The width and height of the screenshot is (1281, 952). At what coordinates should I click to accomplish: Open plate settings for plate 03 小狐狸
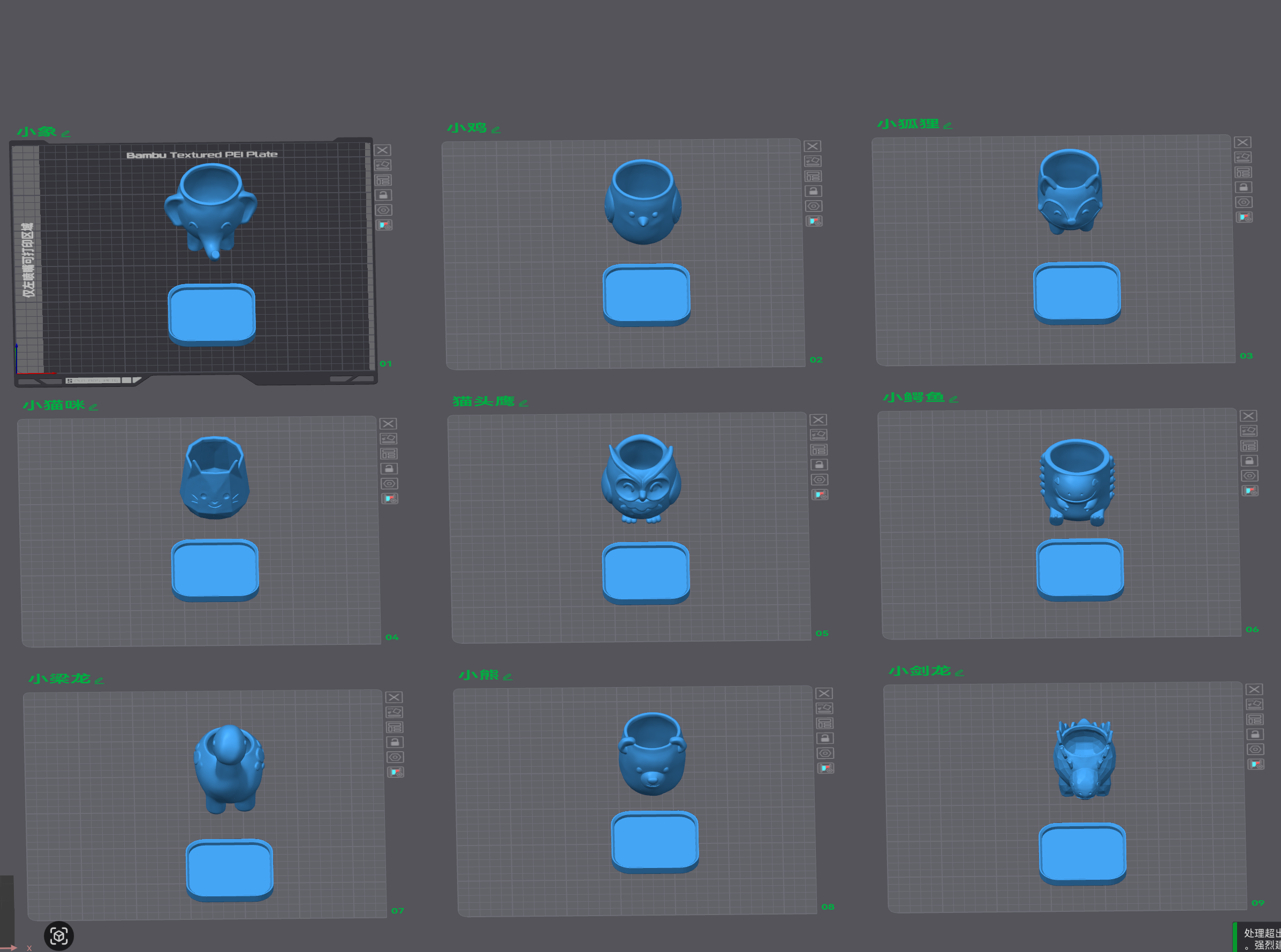1244,202
